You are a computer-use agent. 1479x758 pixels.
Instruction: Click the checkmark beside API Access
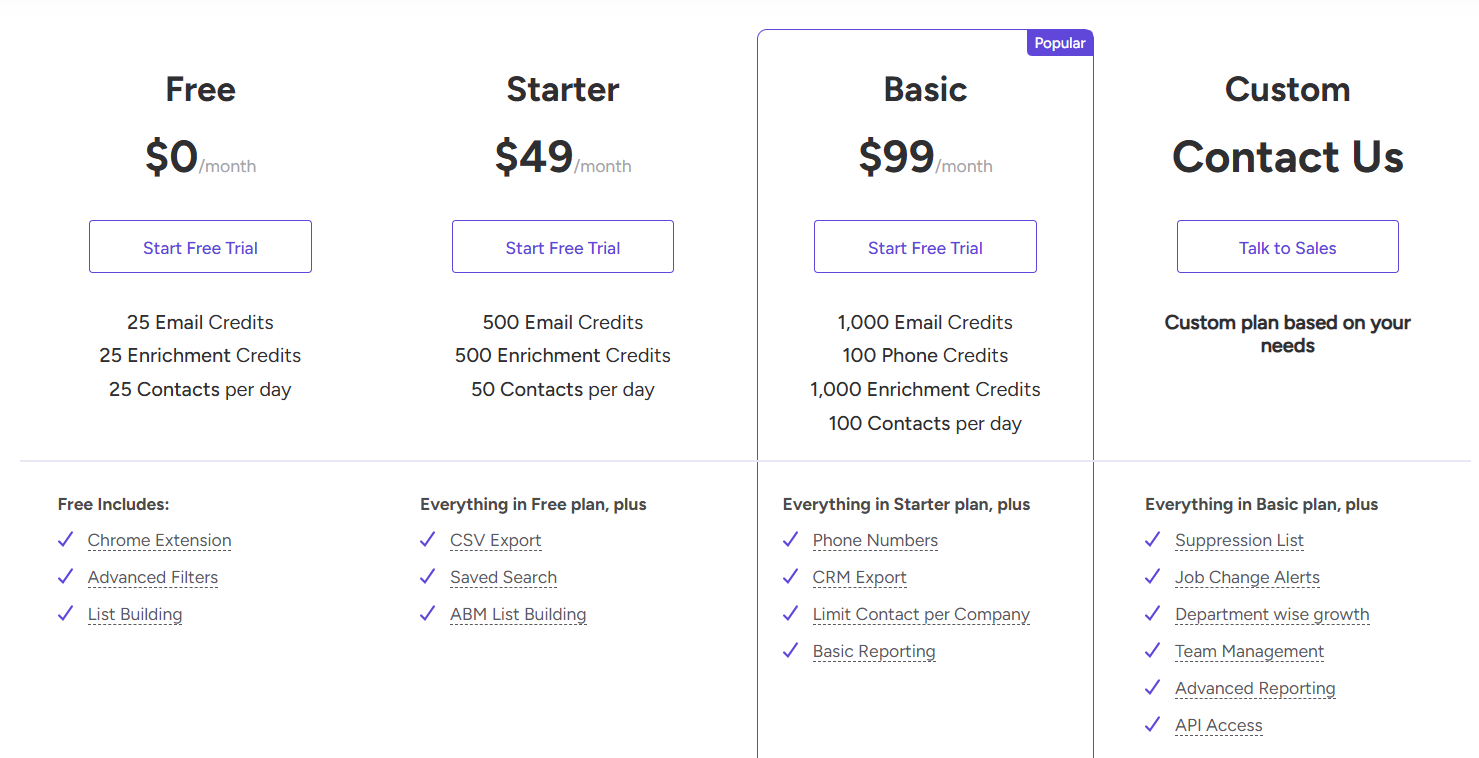pos(1152,725)
